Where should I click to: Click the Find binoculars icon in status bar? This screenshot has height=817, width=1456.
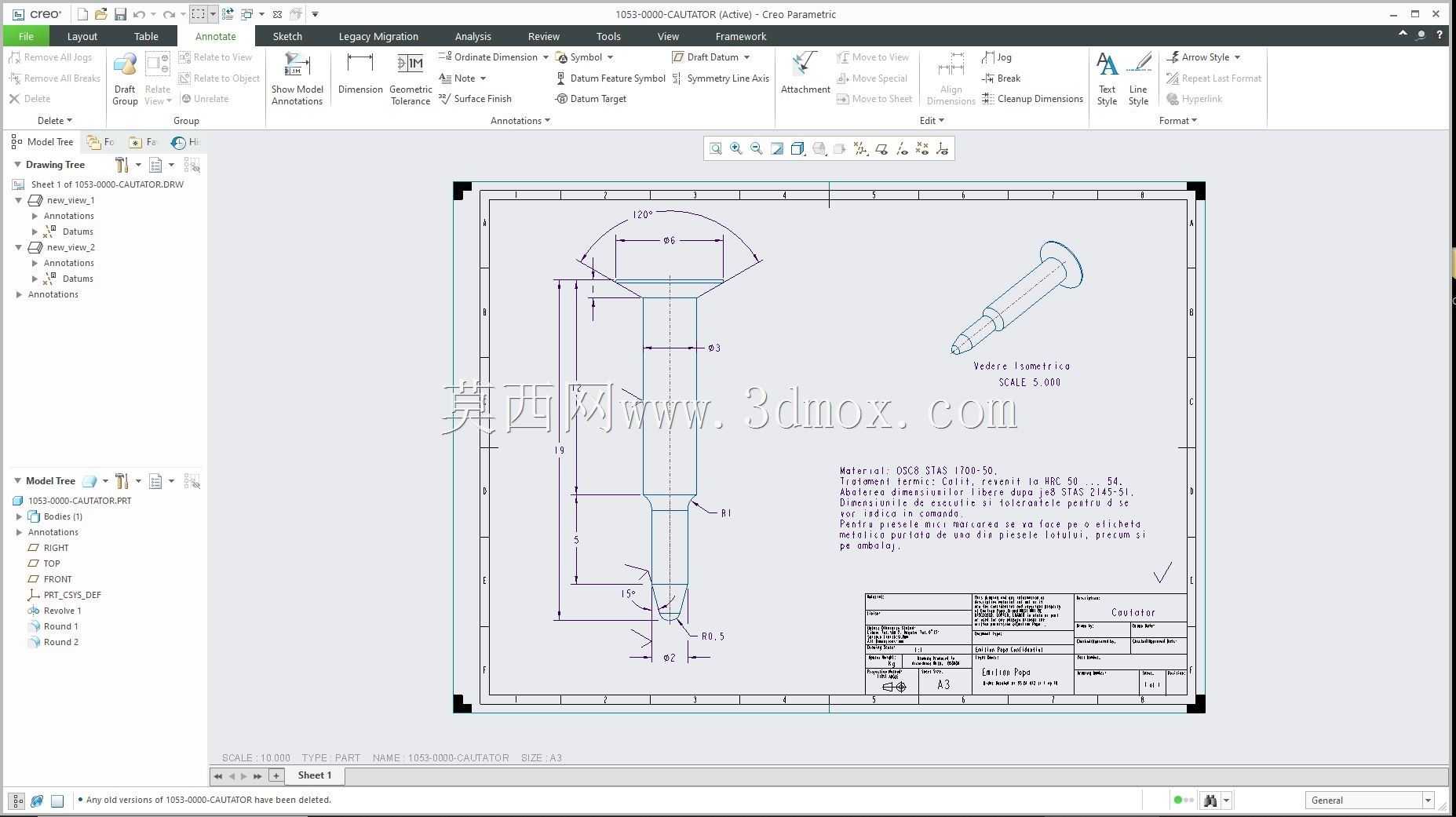[x=1210, y=801]
